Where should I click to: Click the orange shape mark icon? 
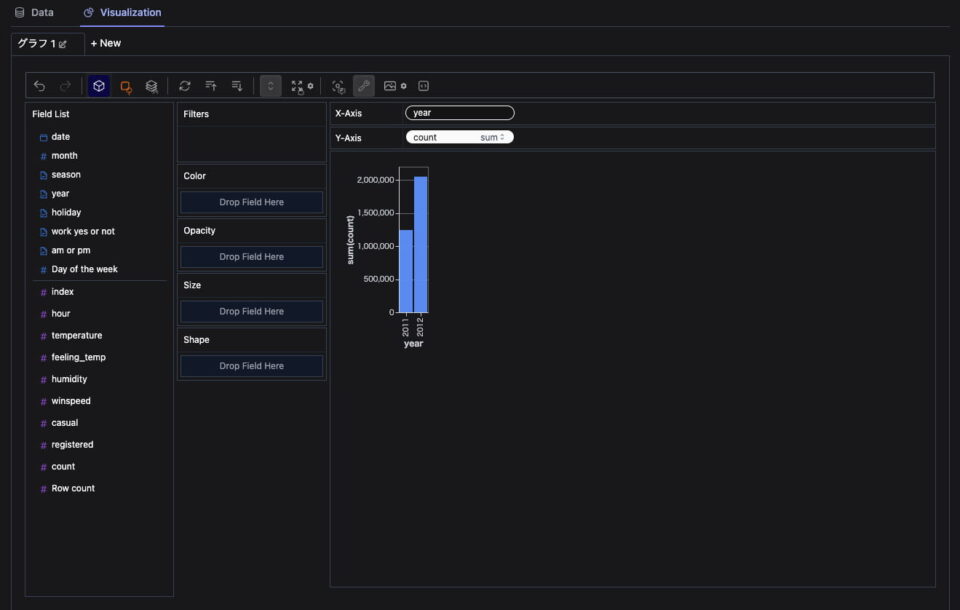(x=125, y=86)
